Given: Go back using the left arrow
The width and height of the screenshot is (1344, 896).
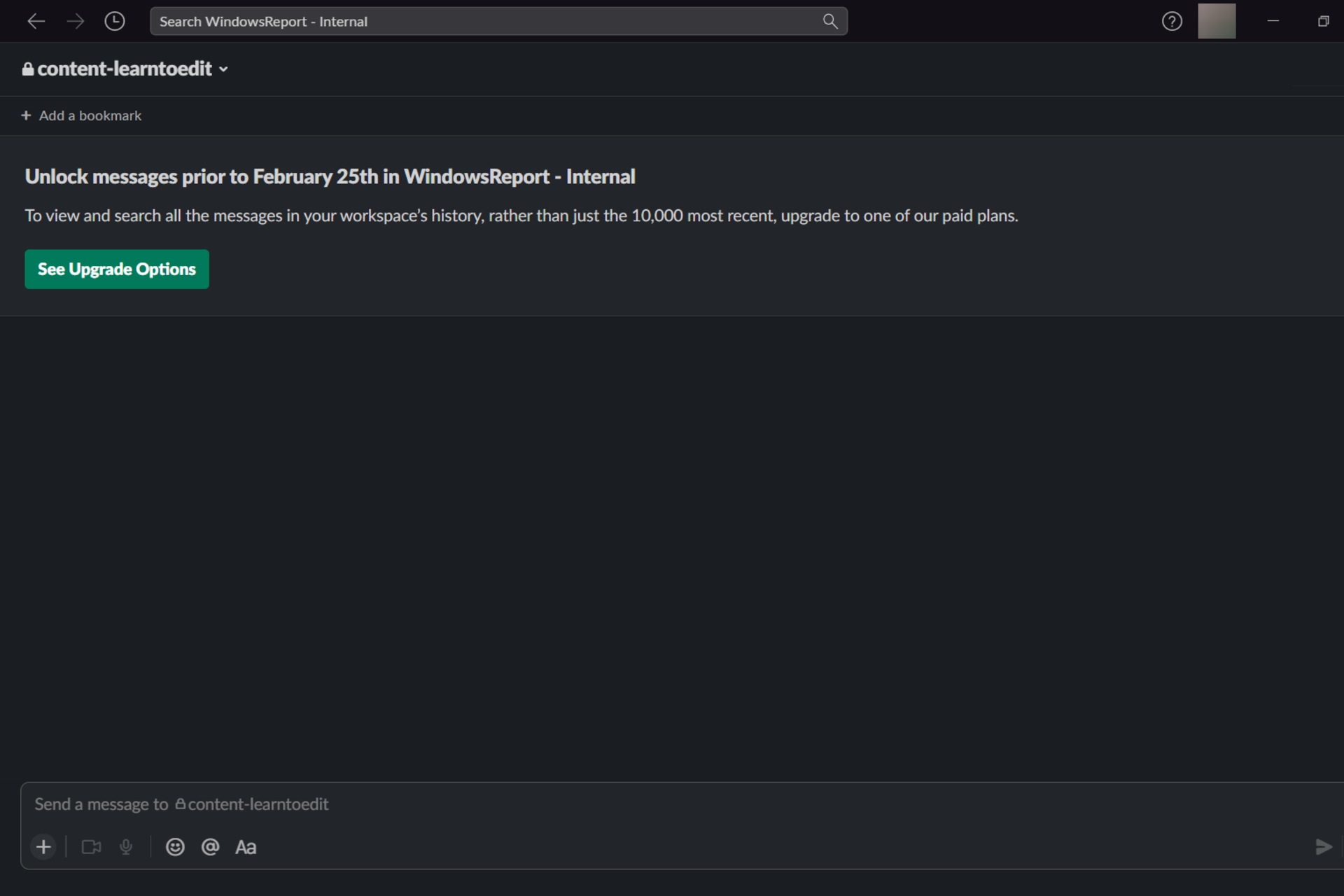Looking at the screenshot, I should click(36, 22).
